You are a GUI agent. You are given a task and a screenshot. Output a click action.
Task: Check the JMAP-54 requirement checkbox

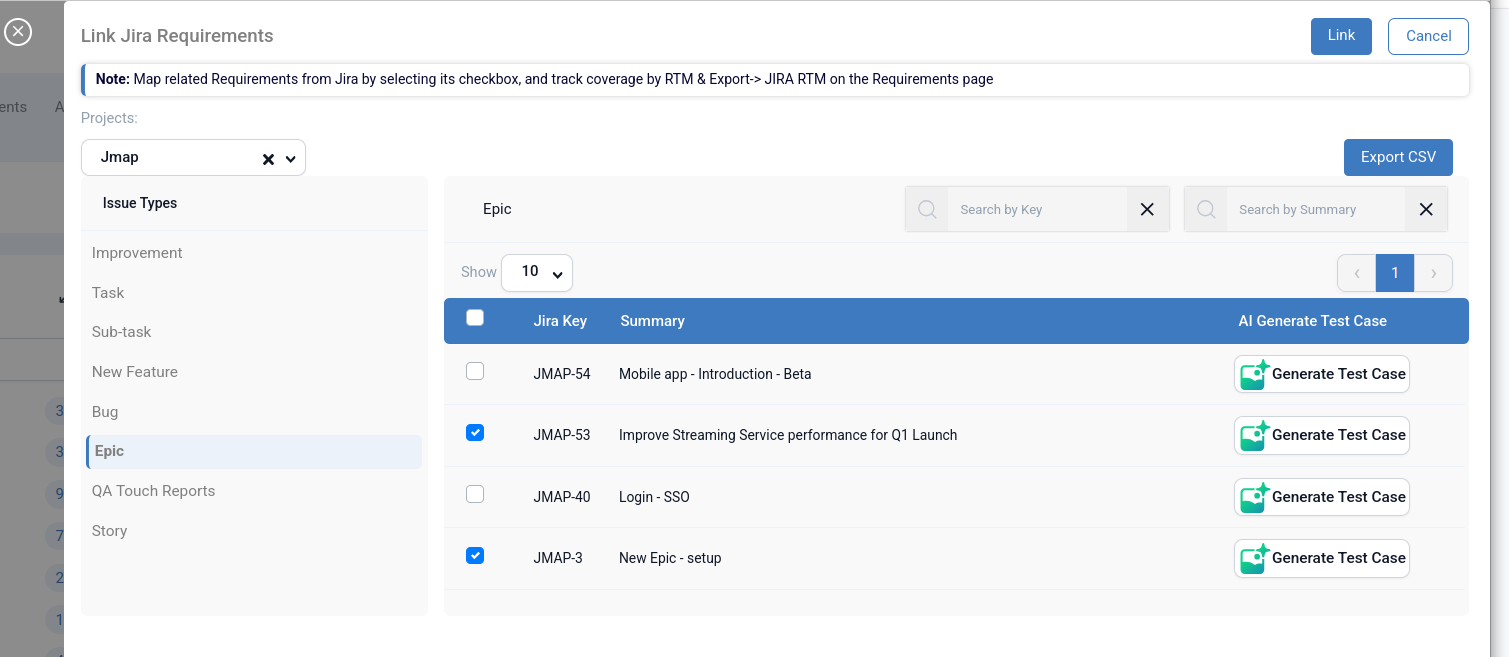pos(475,372)
